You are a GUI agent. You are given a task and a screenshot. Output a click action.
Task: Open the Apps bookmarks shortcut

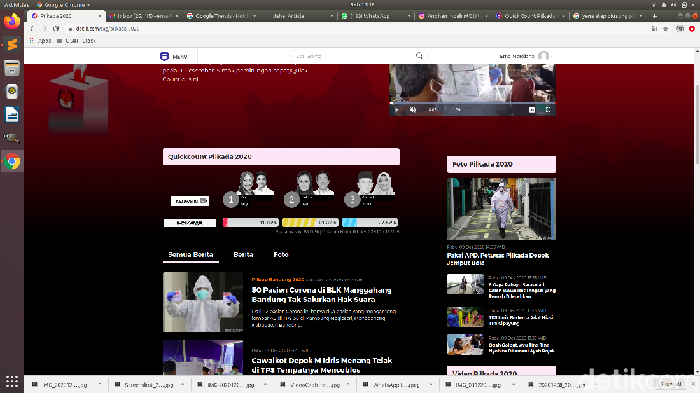(x=40, y=41)
